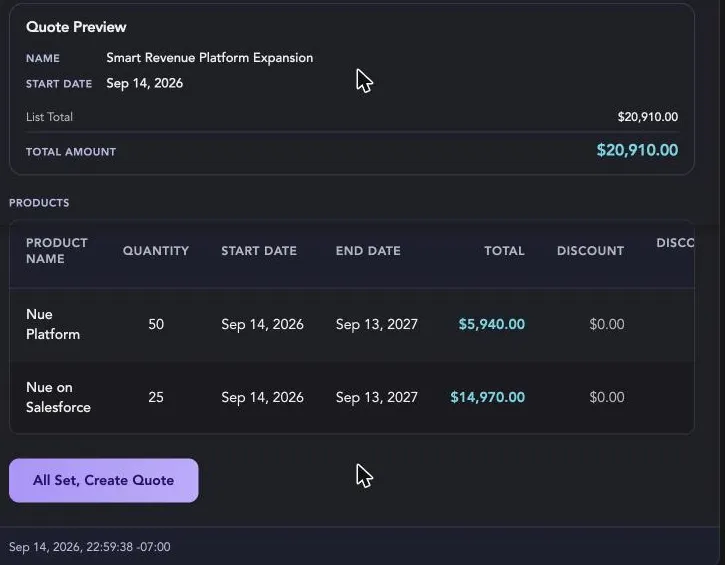Click the $14,970.00 total amount
The height and width of the screenshot is (565, 725).
coord(487,397)
